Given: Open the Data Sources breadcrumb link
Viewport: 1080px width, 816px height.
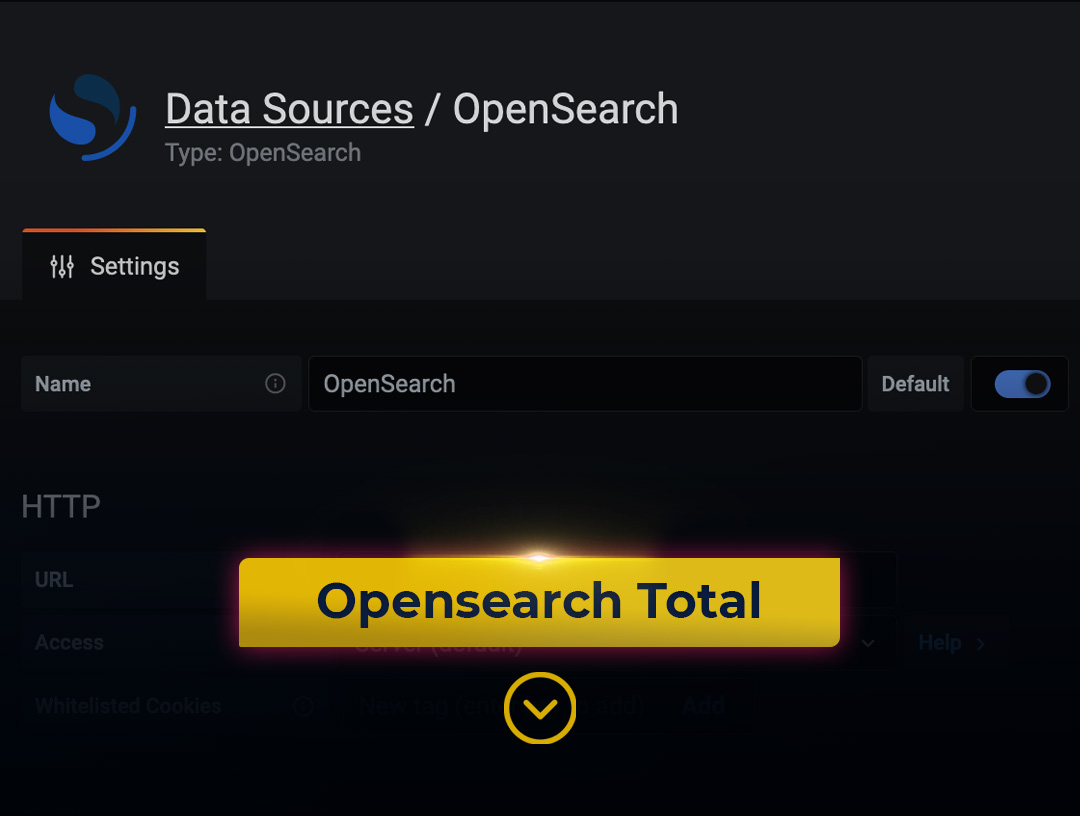Looking at the screenshot, I should [x=289, y=109].
